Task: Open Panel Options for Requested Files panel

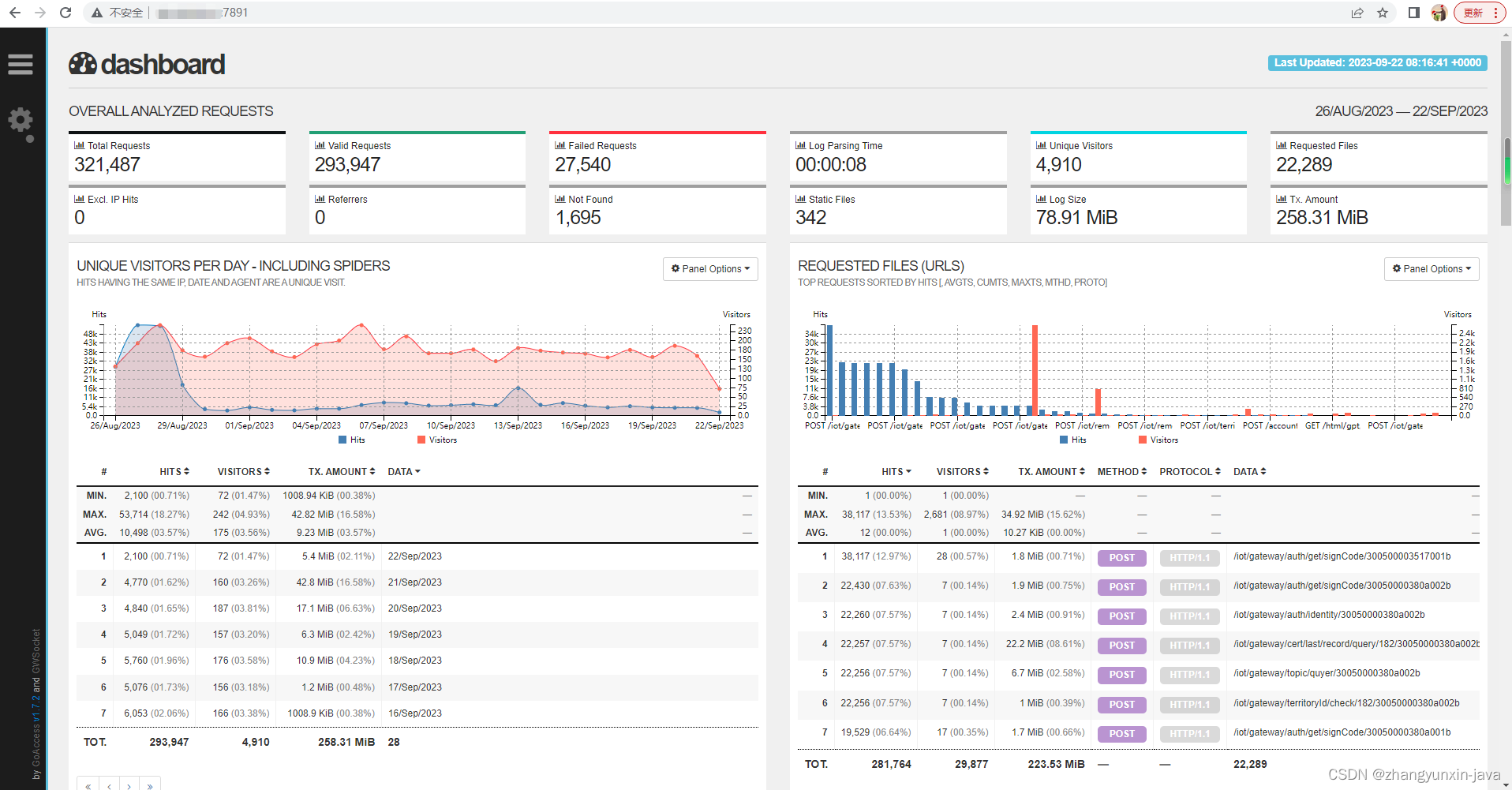Action: click(1432, 269)
